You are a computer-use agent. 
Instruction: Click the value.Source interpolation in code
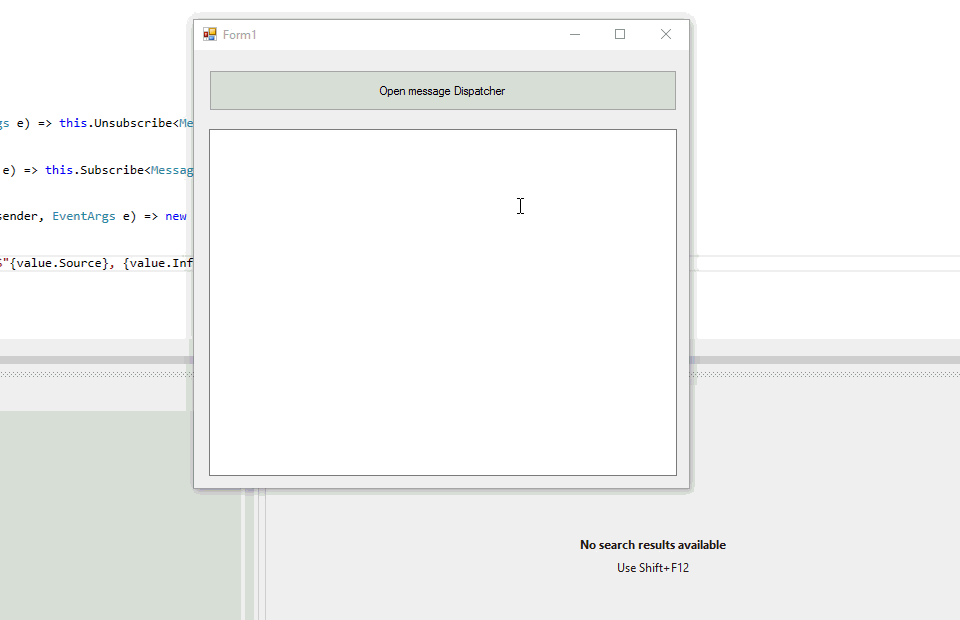click(63, 263)
